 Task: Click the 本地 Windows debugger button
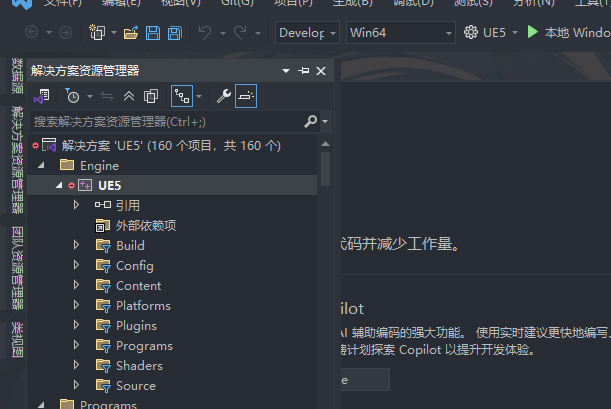(568, 32)
